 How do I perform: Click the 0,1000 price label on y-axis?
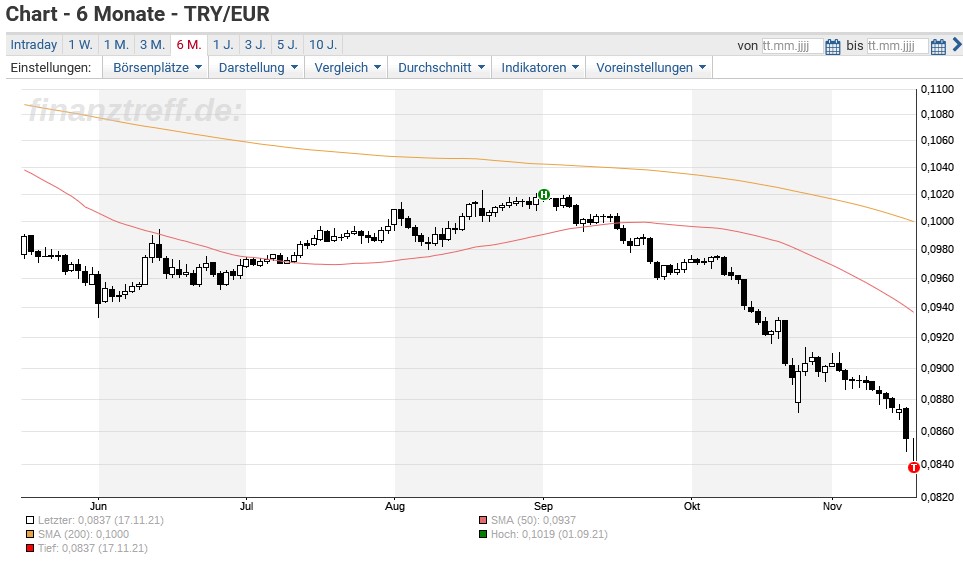[937, 222]
